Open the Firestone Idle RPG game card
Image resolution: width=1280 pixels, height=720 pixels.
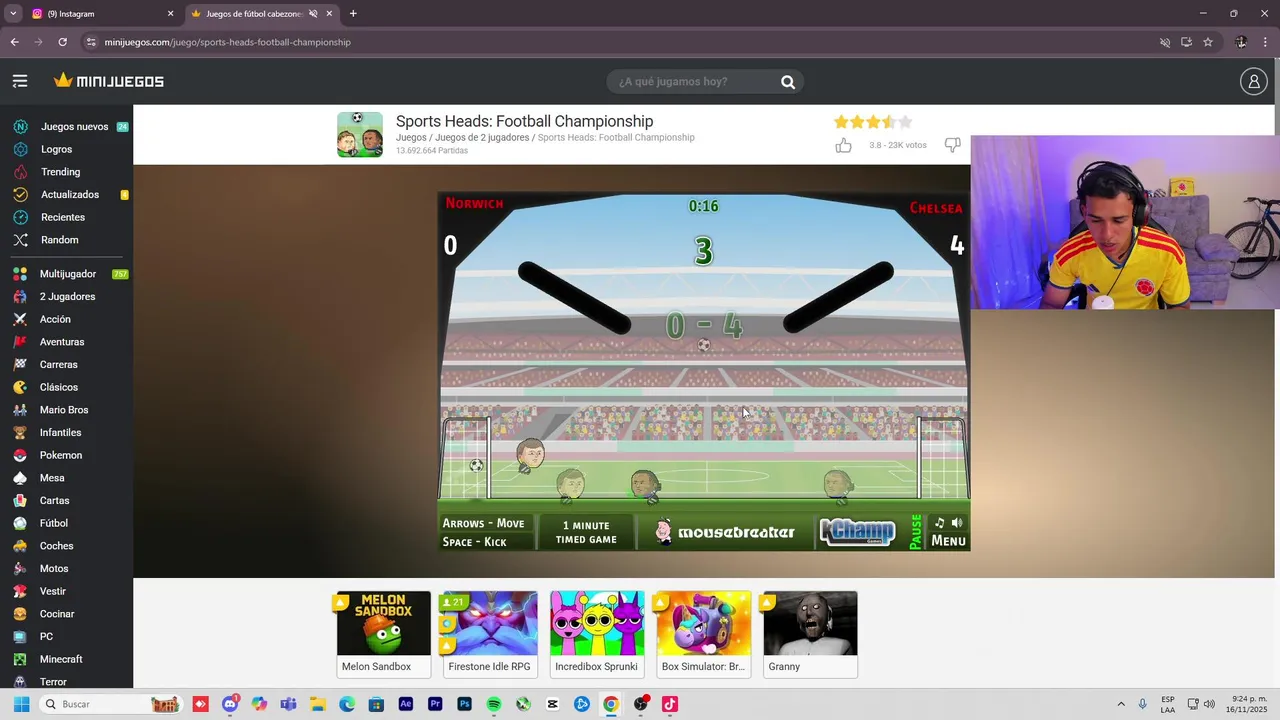tap(490, 634)
